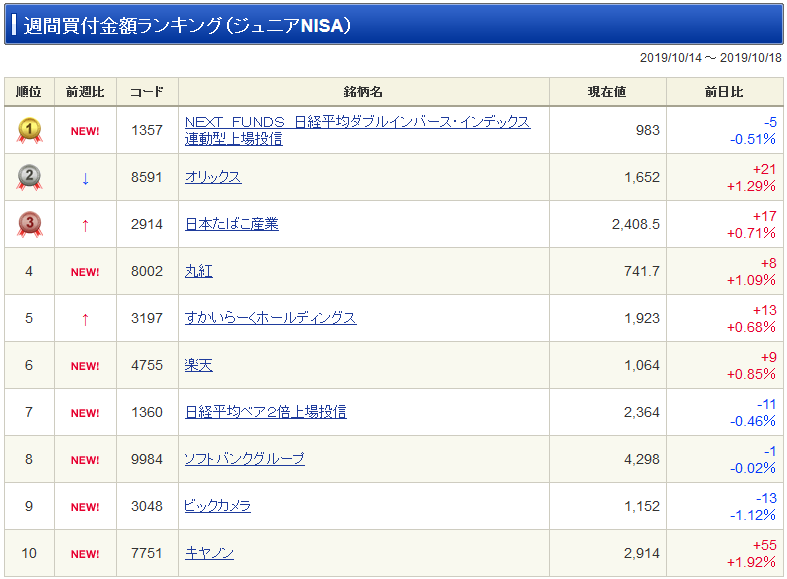Click current price 4,298

pyautogui.click(x=642, y=460)
